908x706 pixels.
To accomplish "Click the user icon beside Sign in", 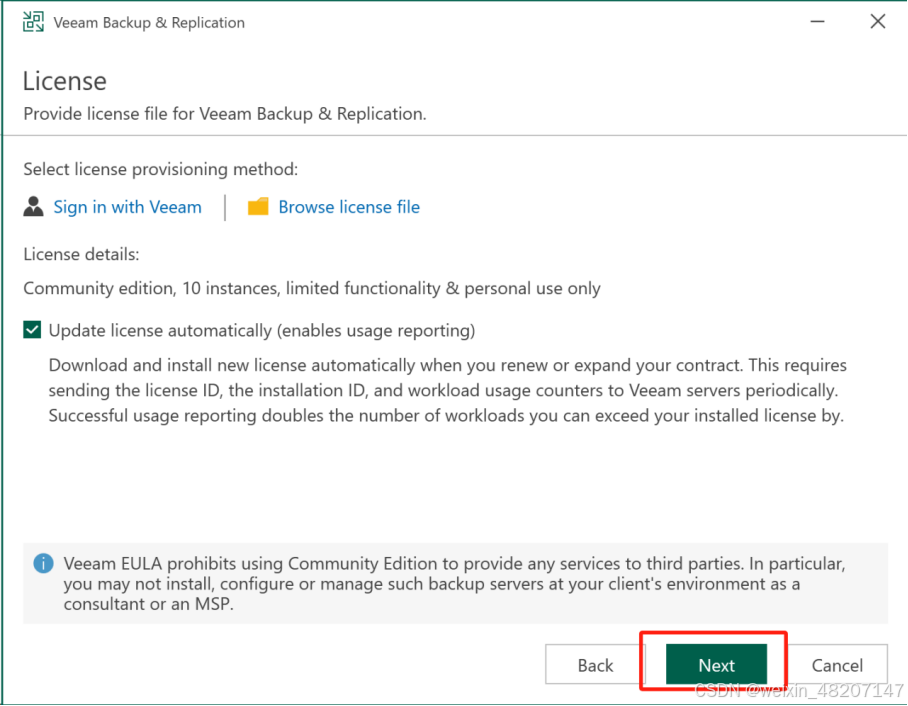I will 34,207.
